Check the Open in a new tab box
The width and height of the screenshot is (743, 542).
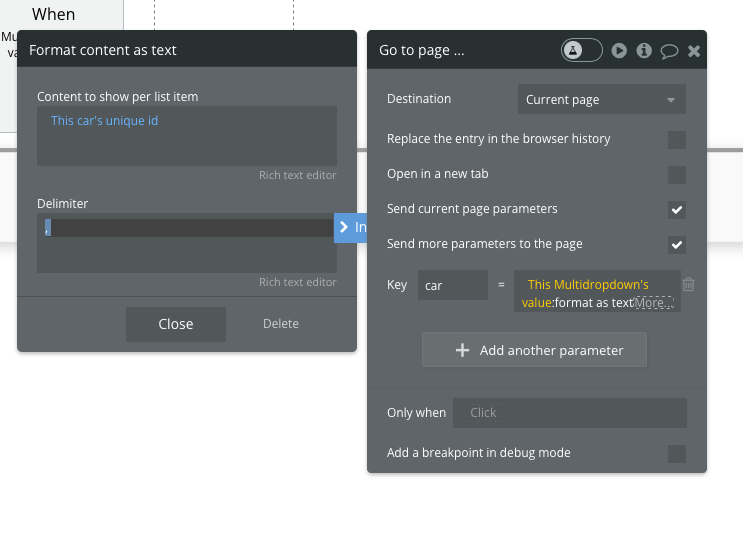677,174
